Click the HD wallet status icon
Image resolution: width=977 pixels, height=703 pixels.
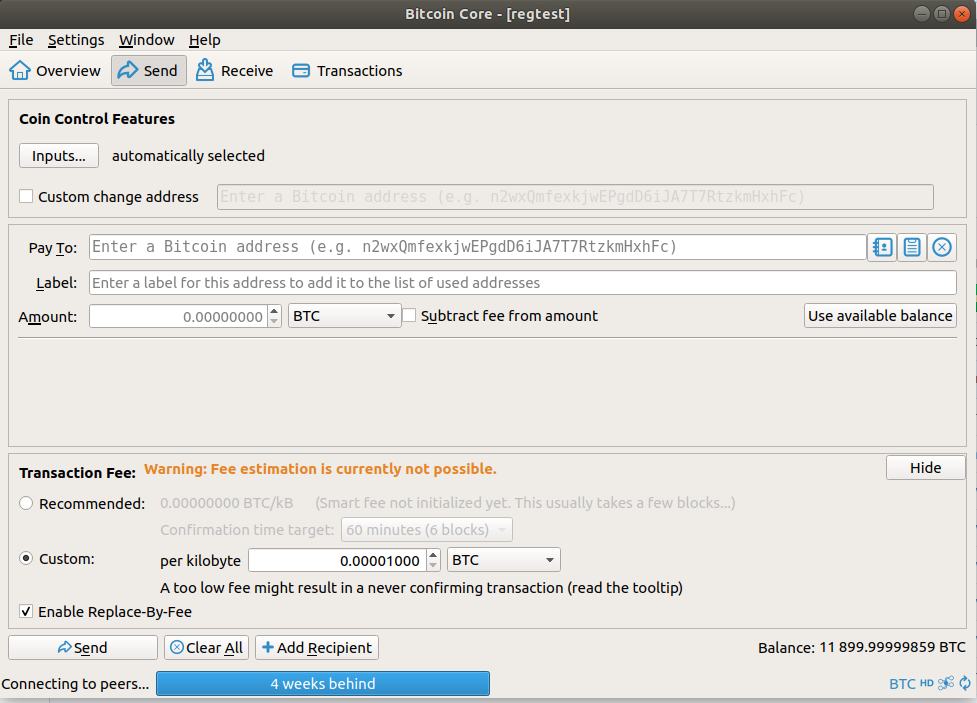click(927, 683)
